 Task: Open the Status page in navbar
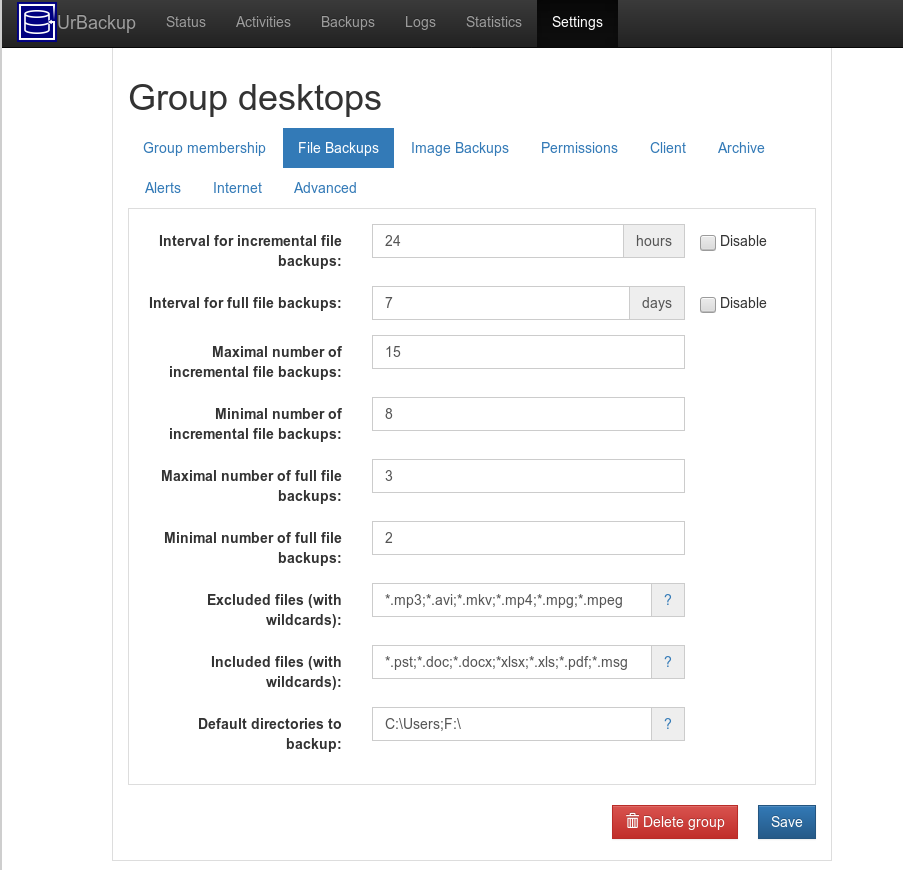coord(186,22)
